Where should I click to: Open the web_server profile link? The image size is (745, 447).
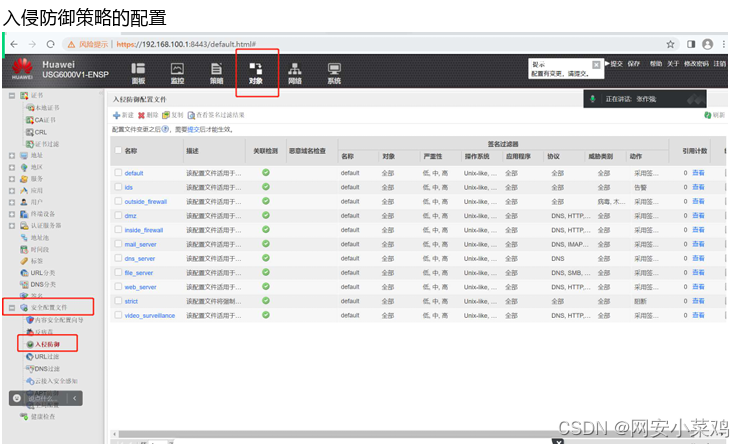pos(140,287)
